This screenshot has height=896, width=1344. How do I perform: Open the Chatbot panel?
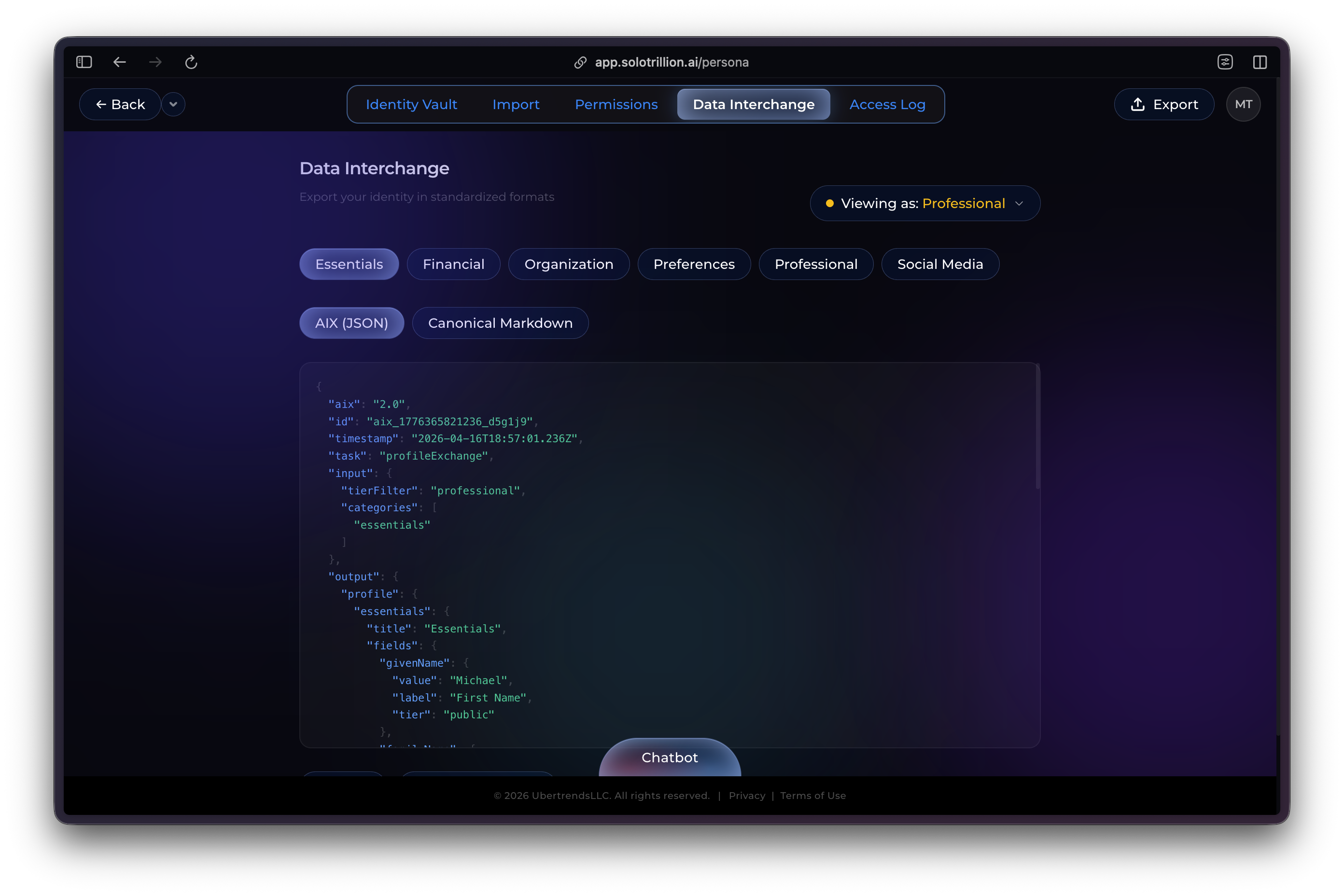(x=669, y=758)
